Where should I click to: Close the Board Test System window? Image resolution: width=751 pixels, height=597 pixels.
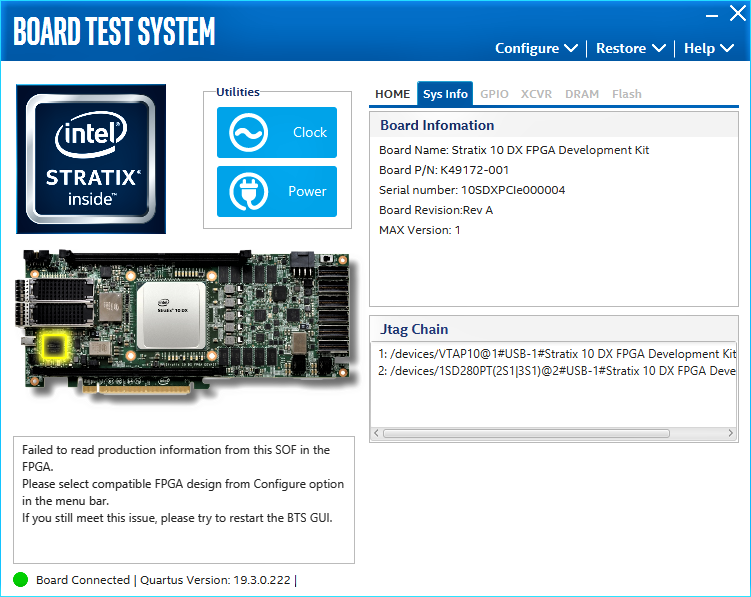pos(738,13)
